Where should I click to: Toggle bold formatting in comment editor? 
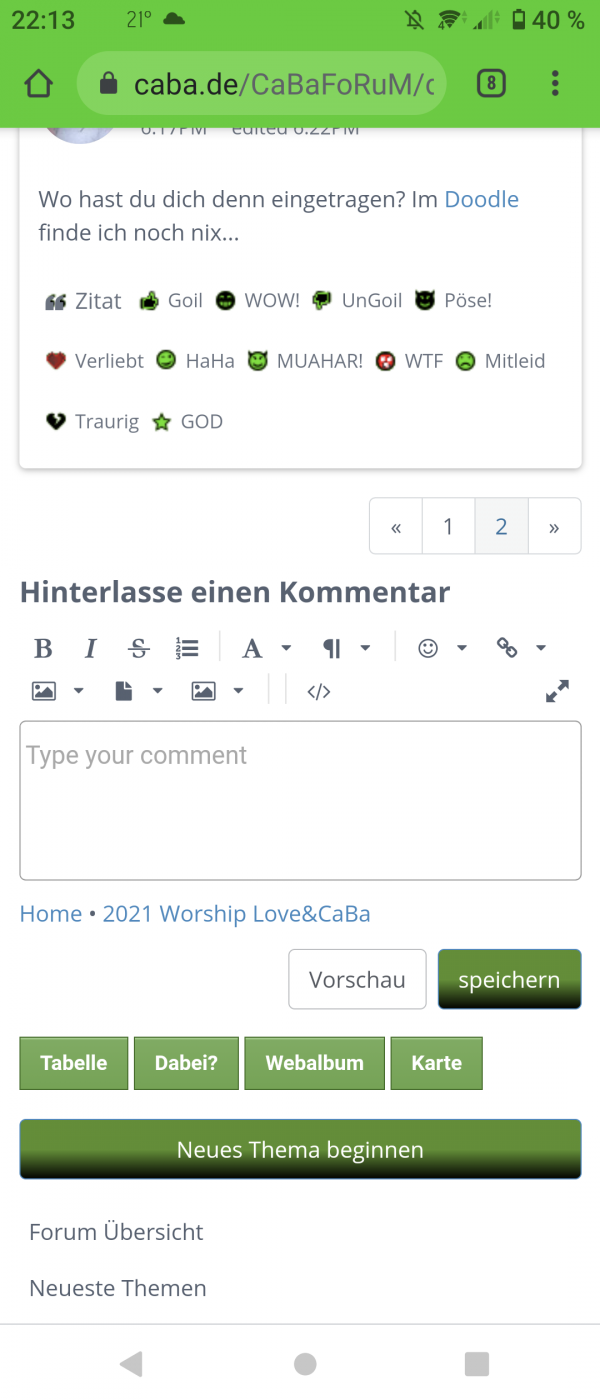coord(43,648)
